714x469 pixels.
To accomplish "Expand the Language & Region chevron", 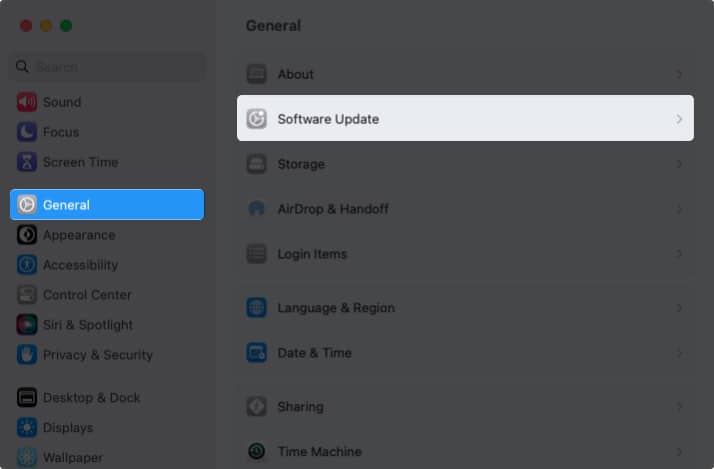I will 679,308.
